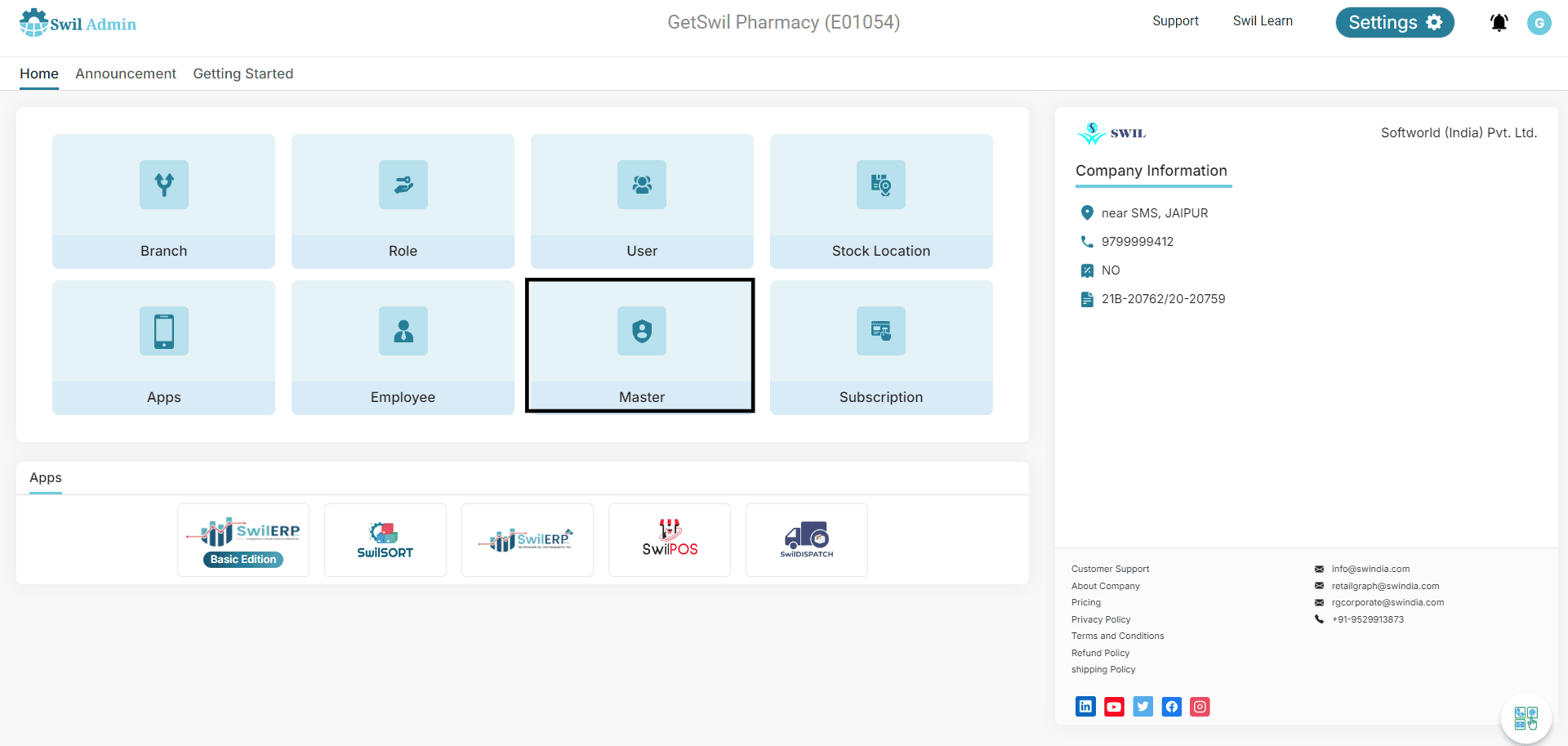Viewport: 1568px width, 746px height.
Task: Open the Swil Learn link
Action: [x=1263, y=21]
